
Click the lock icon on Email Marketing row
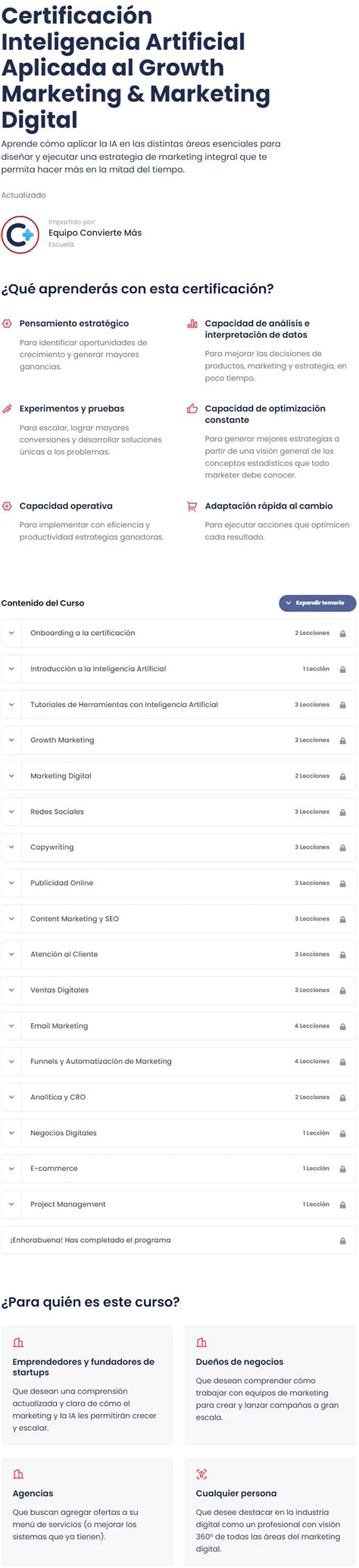pos(342,1026)
